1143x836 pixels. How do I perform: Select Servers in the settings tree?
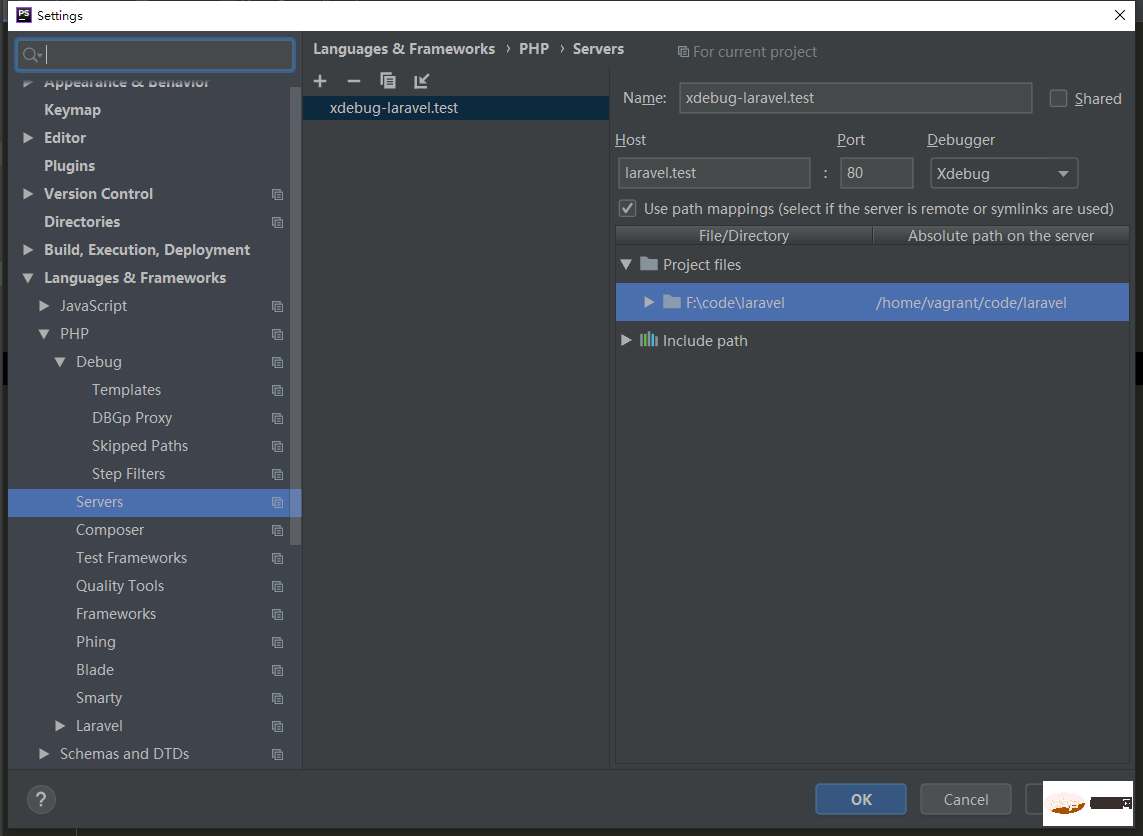coord(155,502)
